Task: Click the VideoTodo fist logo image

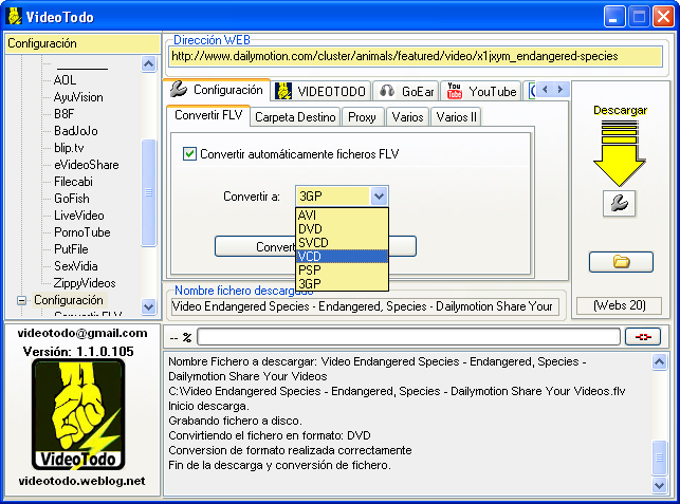Action: pos(78,415)
